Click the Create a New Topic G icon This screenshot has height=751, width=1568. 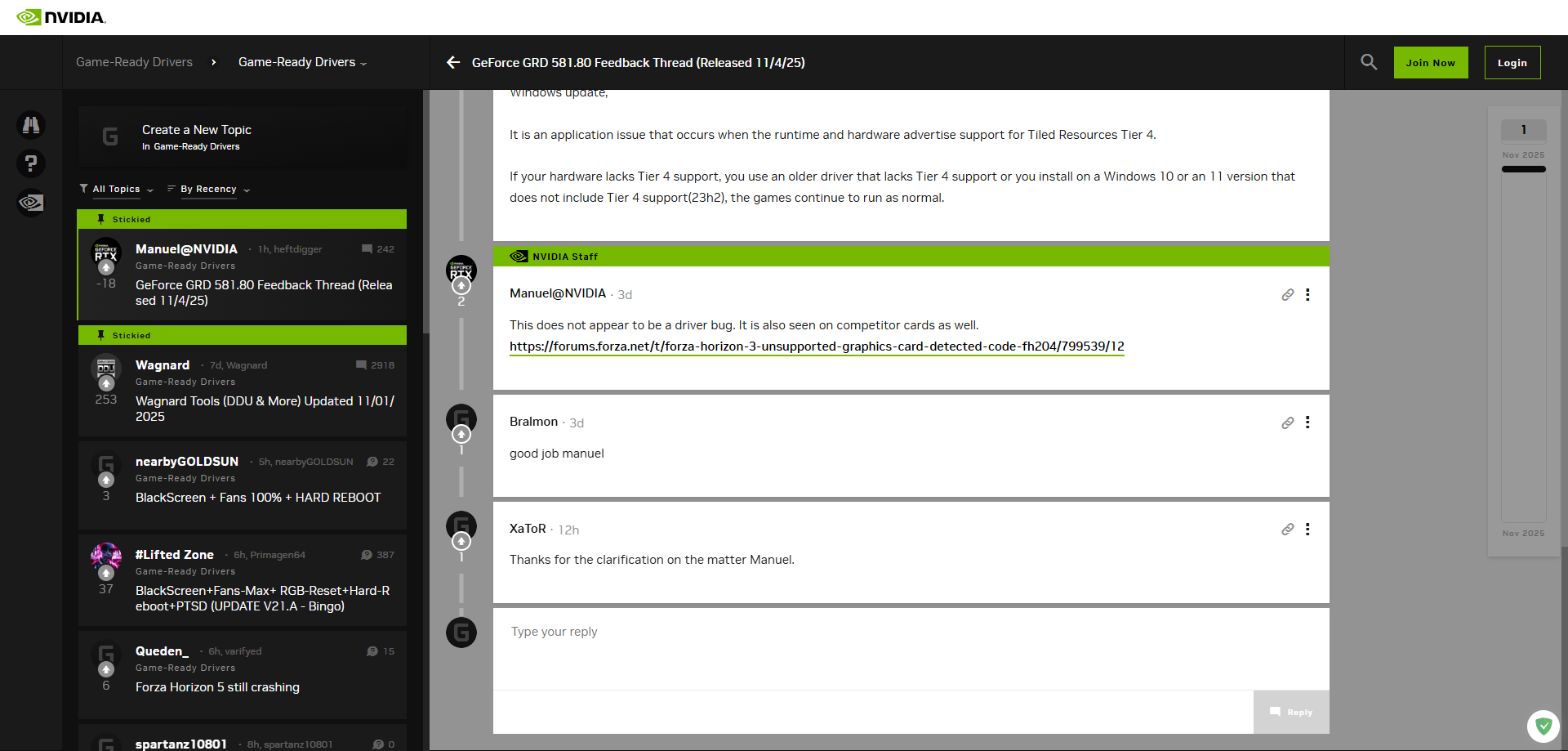[x=110, y=136]
